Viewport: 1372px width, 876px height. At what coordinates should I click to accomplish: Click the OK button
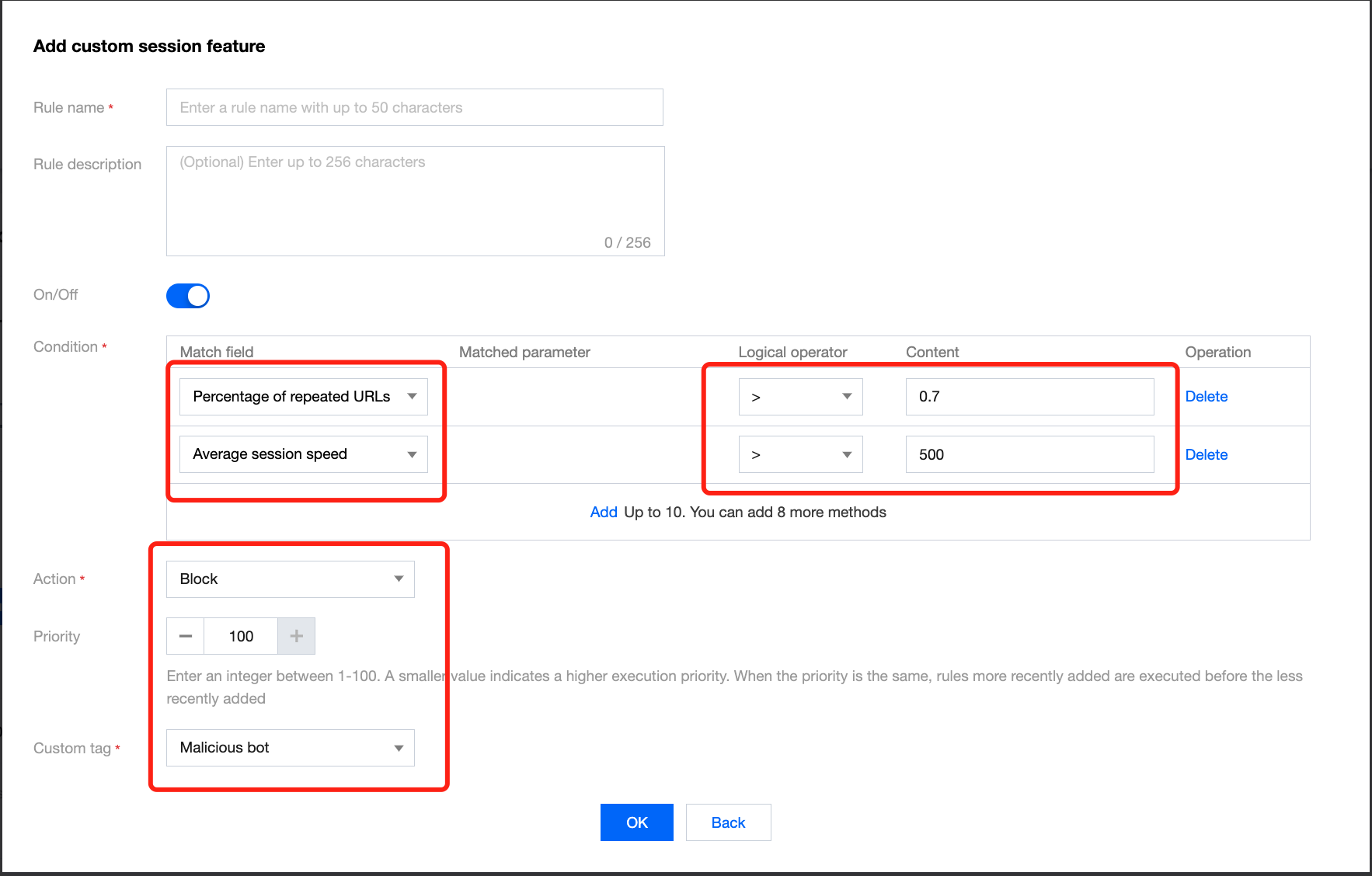636,822
